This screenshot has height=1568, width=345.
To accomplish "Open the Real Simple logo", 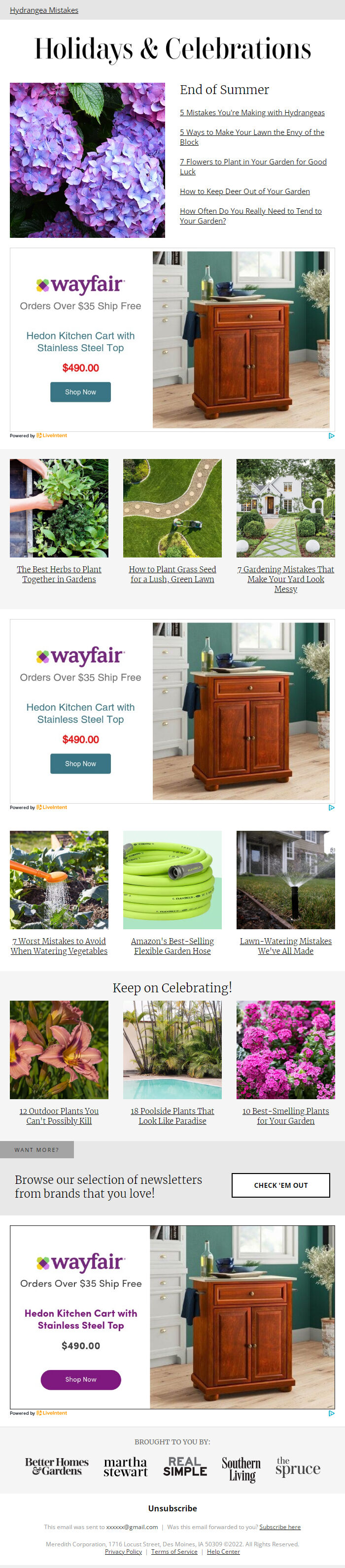I will (x=185, y=1467).
